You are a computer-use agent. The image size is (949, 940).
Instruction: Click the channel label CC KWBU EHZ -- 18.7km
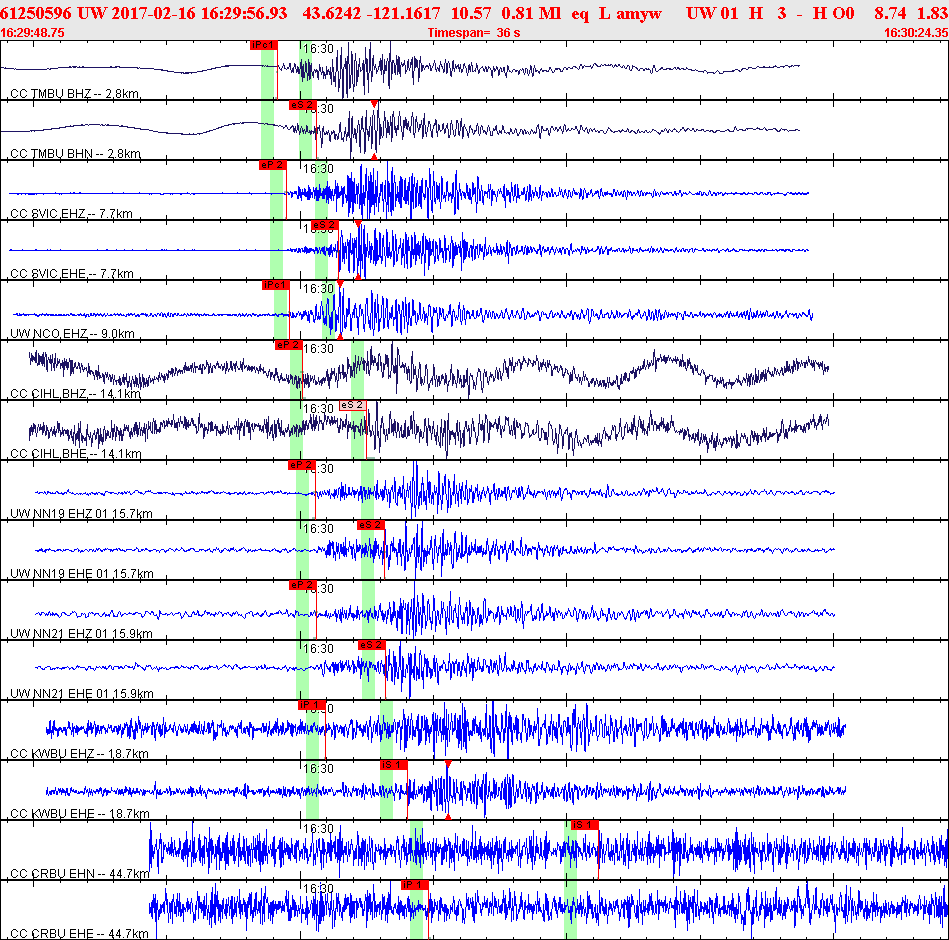pyautogui.click(x=79, y=754)
